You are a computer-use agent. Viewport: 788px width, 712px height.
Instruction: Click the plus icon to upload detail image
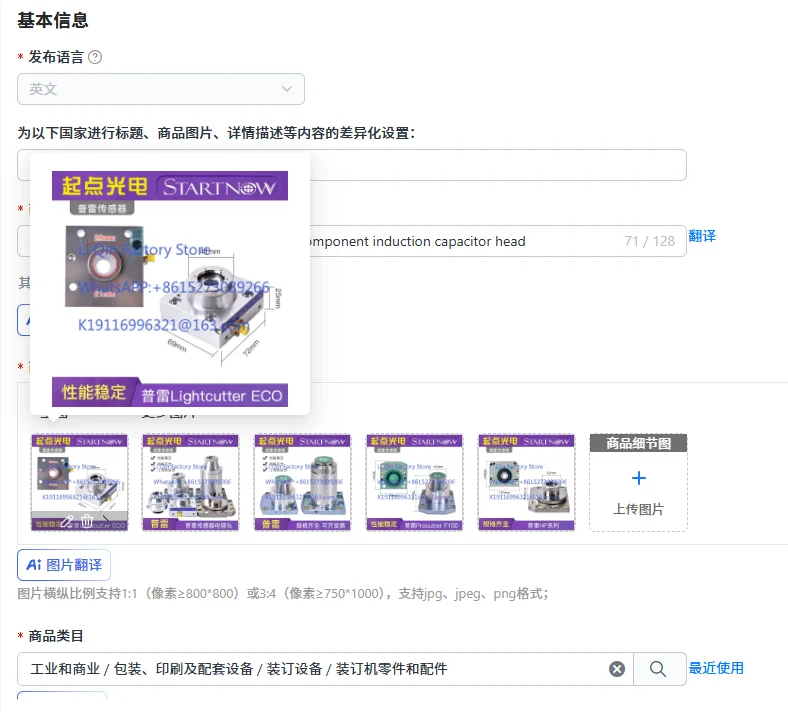[638, 478]
